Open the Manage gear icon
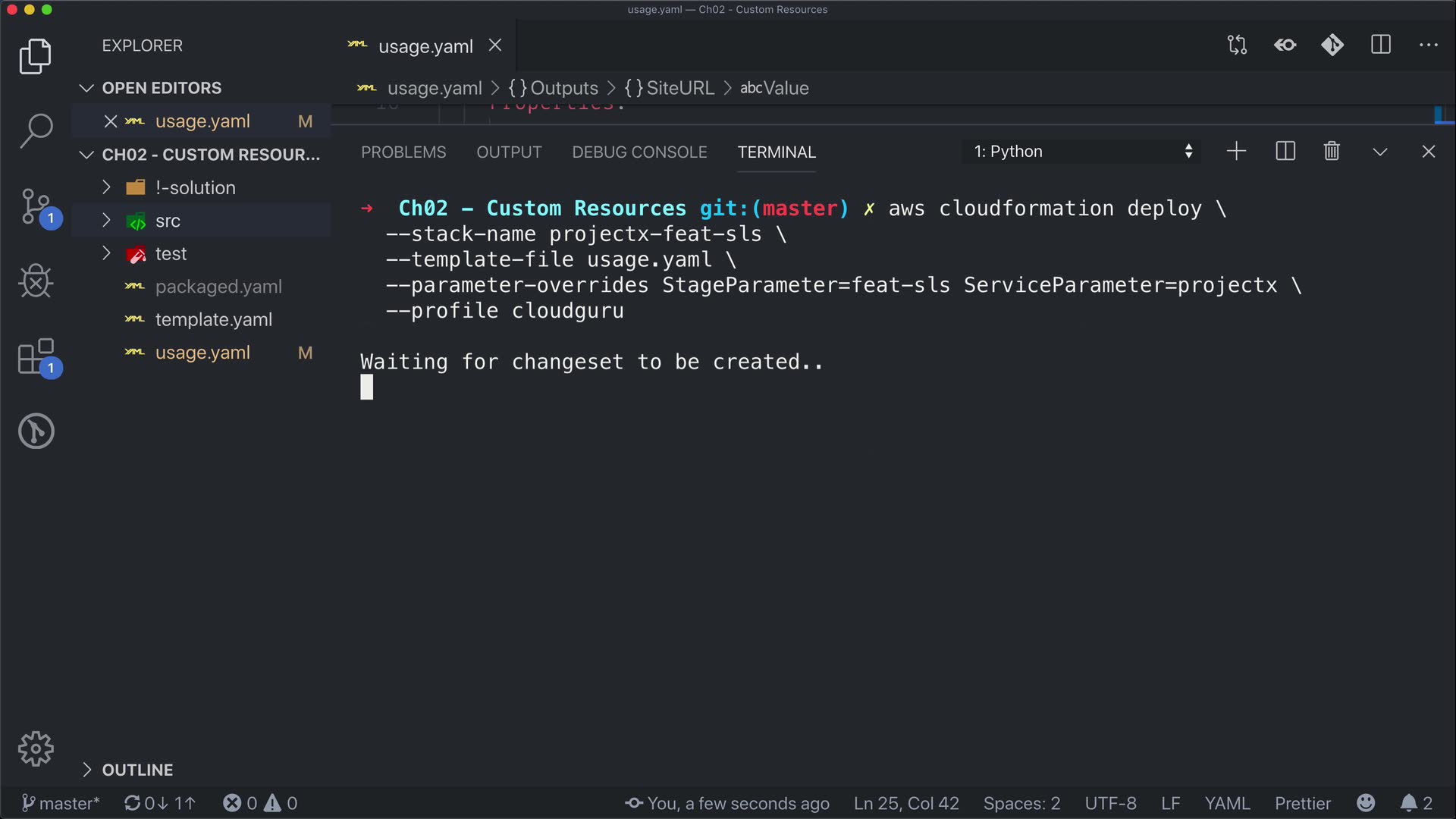The width and height of the screenshot is (1456, 819). tap(36, 749)
